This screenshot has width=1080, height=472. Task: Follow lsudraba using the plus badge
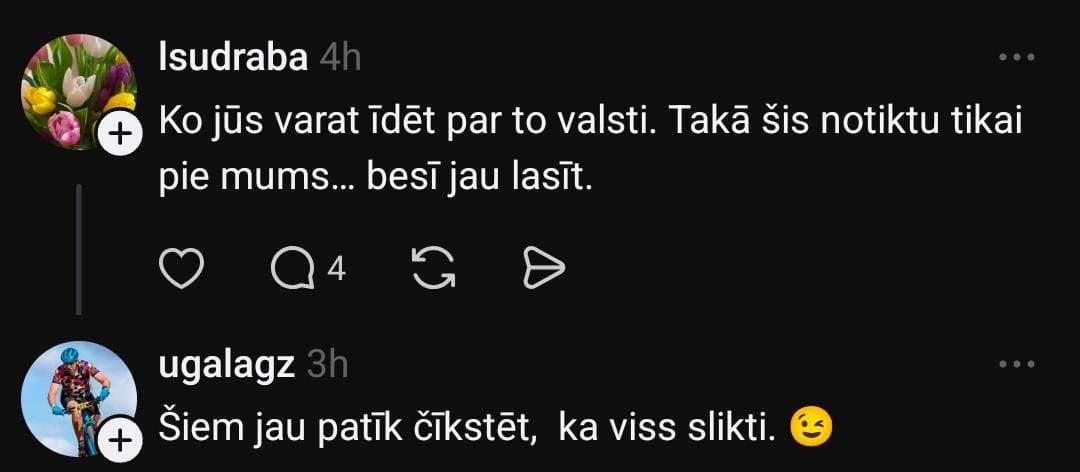pos(117,135)
